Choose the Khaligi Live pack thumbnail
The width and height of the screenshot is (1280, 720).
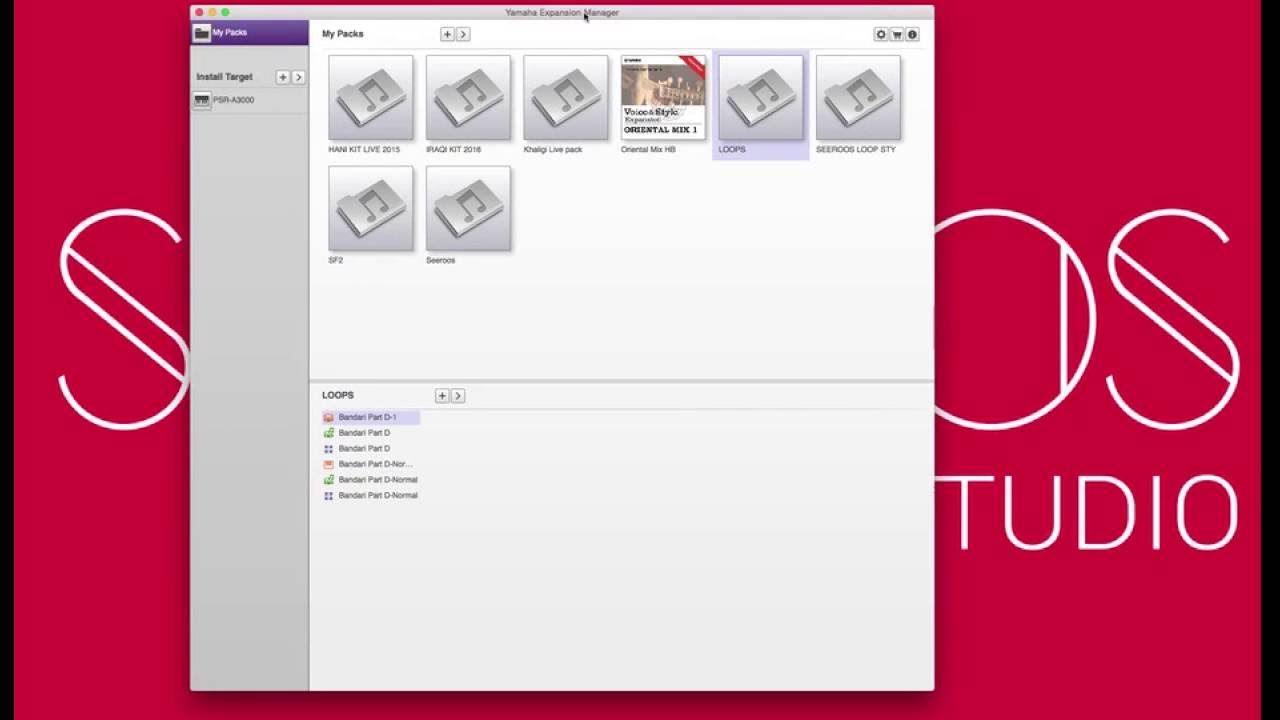pos(565,98)
